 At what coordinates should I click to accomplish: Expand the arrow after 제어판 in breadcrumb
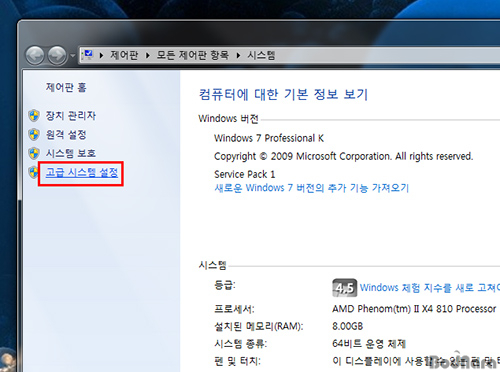(x=148, y=55)
